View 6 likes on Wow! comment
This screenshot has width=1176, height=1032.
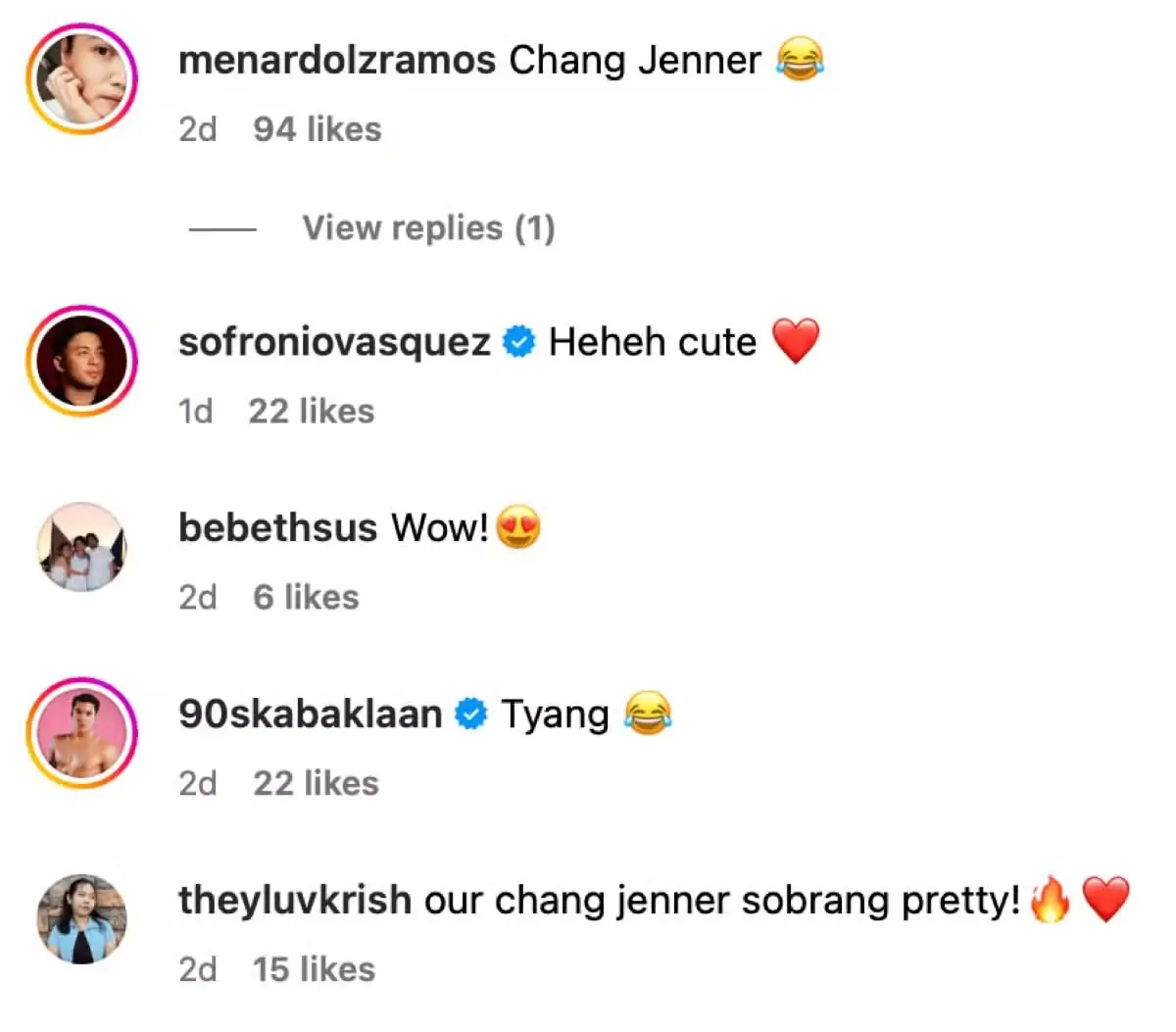coord(306,597)
